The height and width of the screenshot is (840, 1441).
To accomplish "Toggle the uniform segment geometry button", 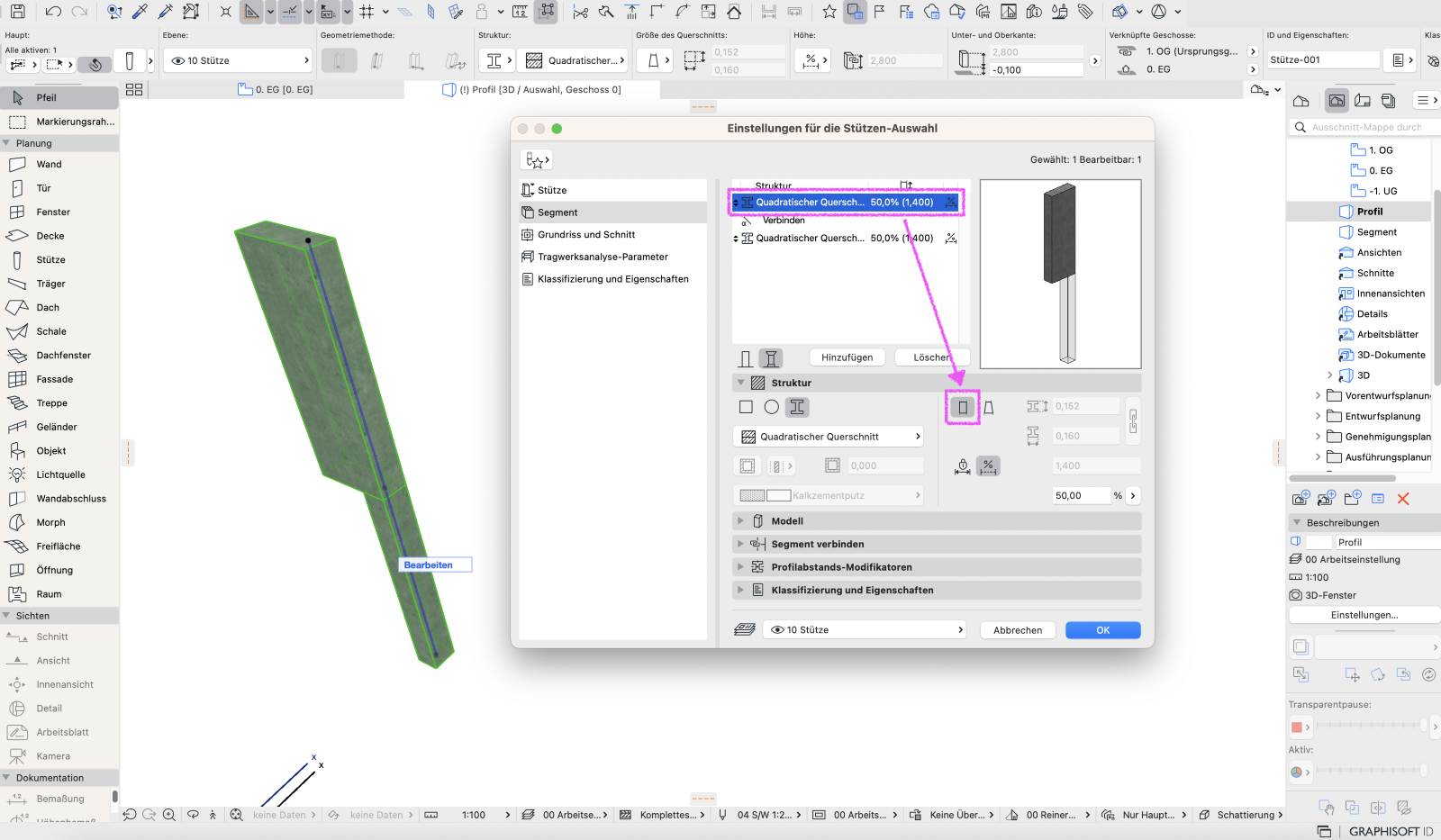I will tap(963, 408).
